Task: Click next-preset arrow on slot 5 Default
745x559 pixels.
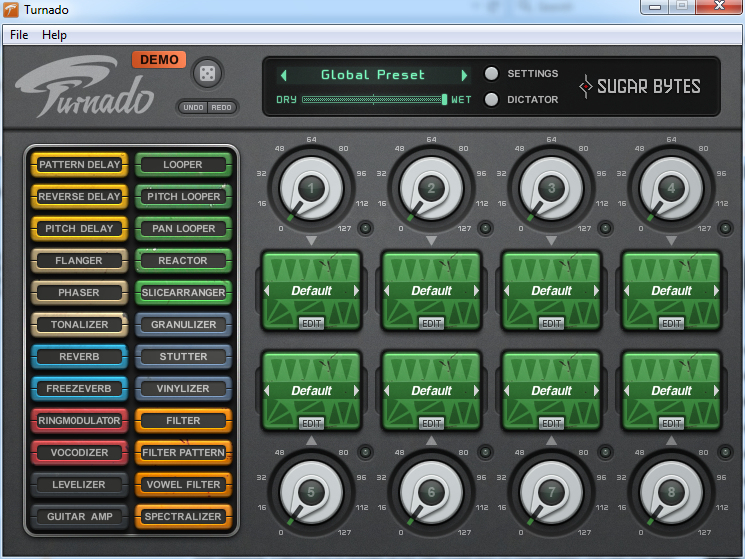Action: [x=356, y=390]
